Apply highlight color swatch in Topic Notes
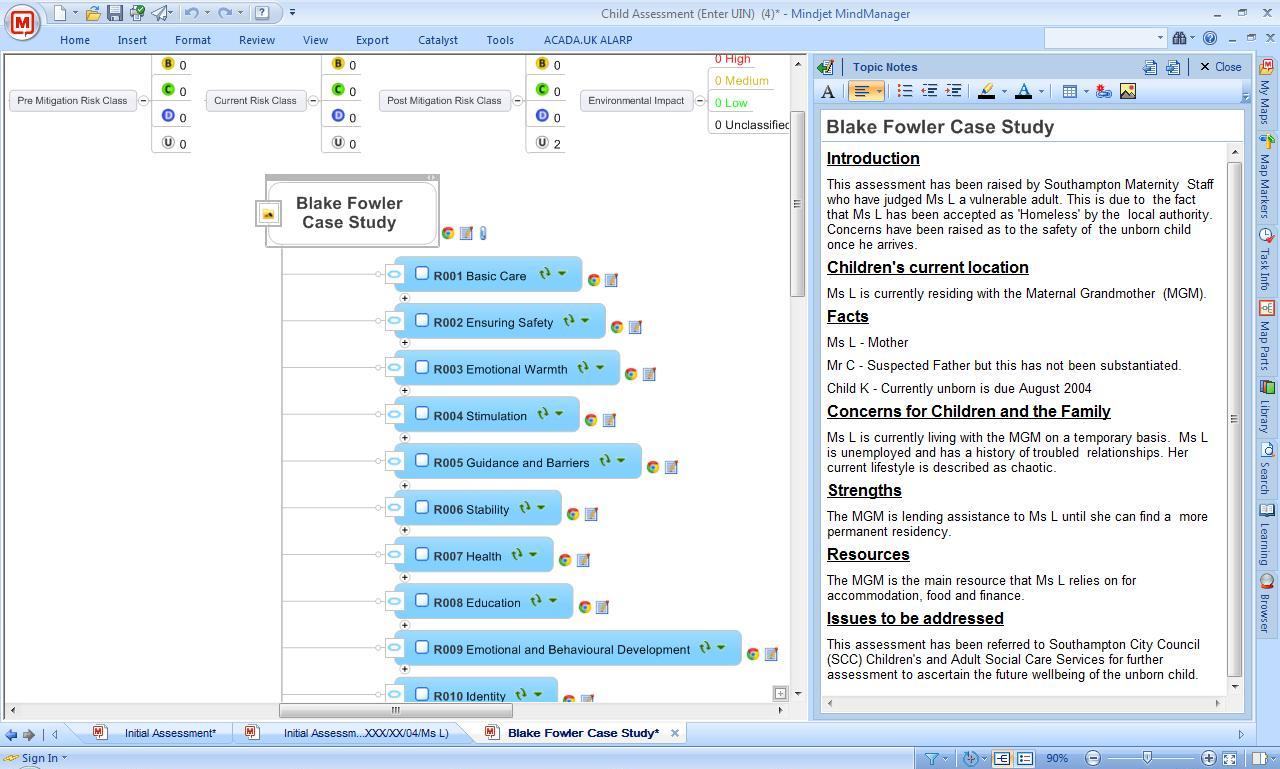This screenshot has width=1280, height=769. (x=986, y=91)
